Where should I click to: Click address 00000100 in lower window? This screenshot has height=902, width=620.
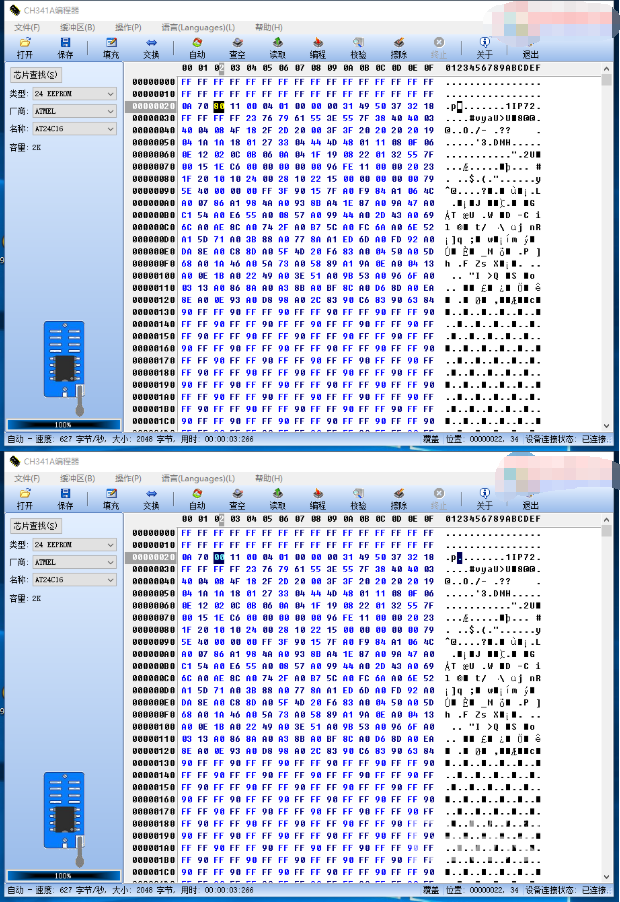pyautogui.click(x=153, y=726)
